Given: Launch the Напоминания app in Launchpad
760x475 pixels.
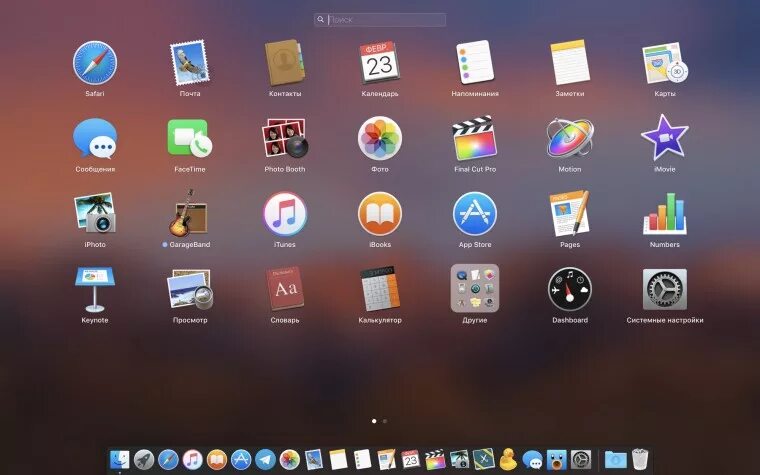Looking at the screenshot, I should click(x=475, y=63).
